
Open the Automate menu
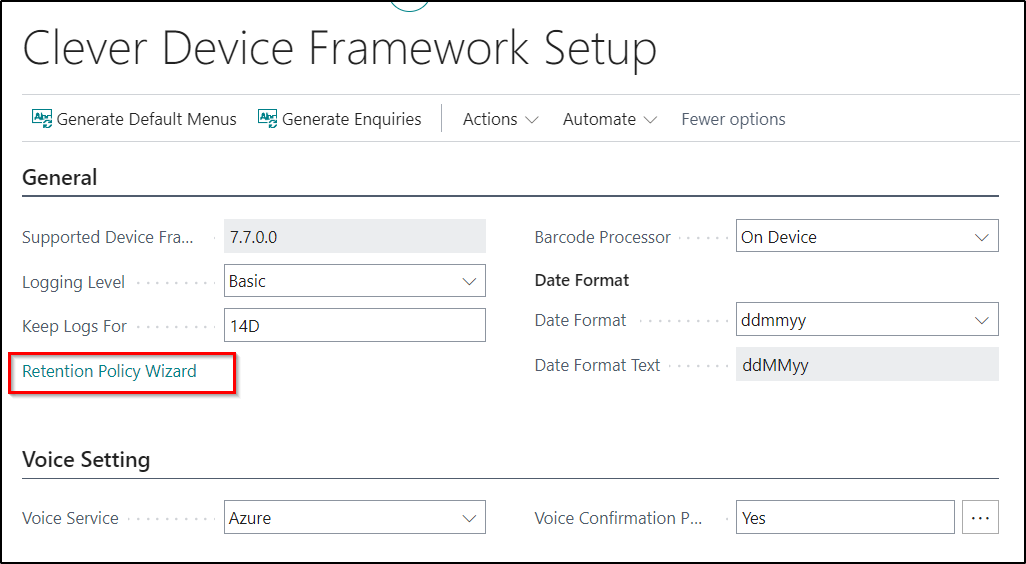(x=610, y=119)
